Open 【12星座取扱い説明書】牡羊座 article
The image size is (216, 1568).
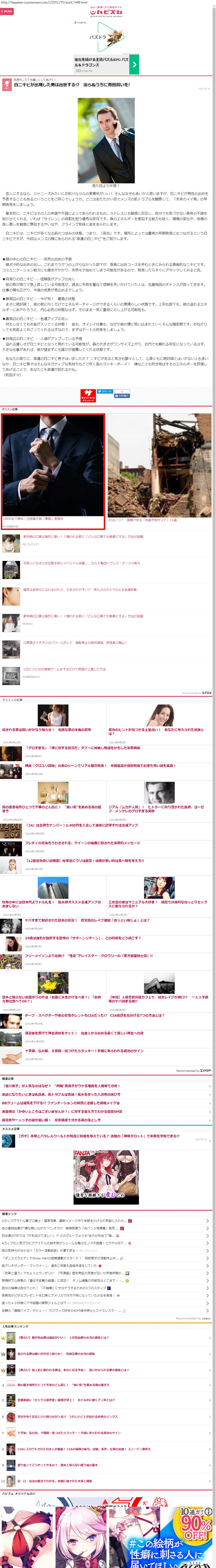point(84,861)
